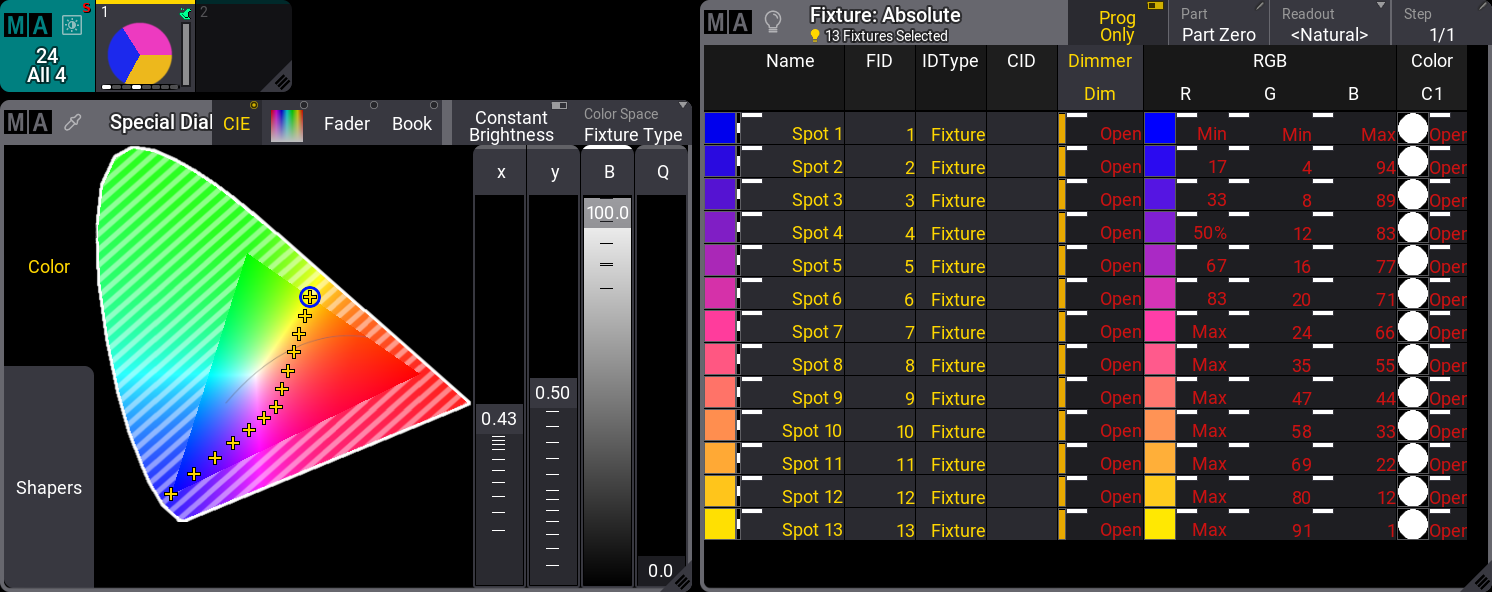1492x592 pixels.
Task: Open the Shapers section
Action: point(48,488)
